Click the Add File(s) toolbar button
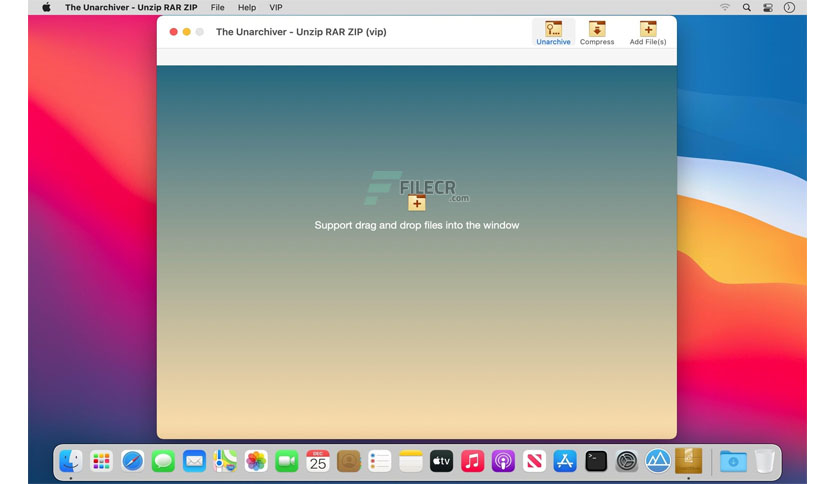The height and width of the screenshot is (484, 836). 648,33
